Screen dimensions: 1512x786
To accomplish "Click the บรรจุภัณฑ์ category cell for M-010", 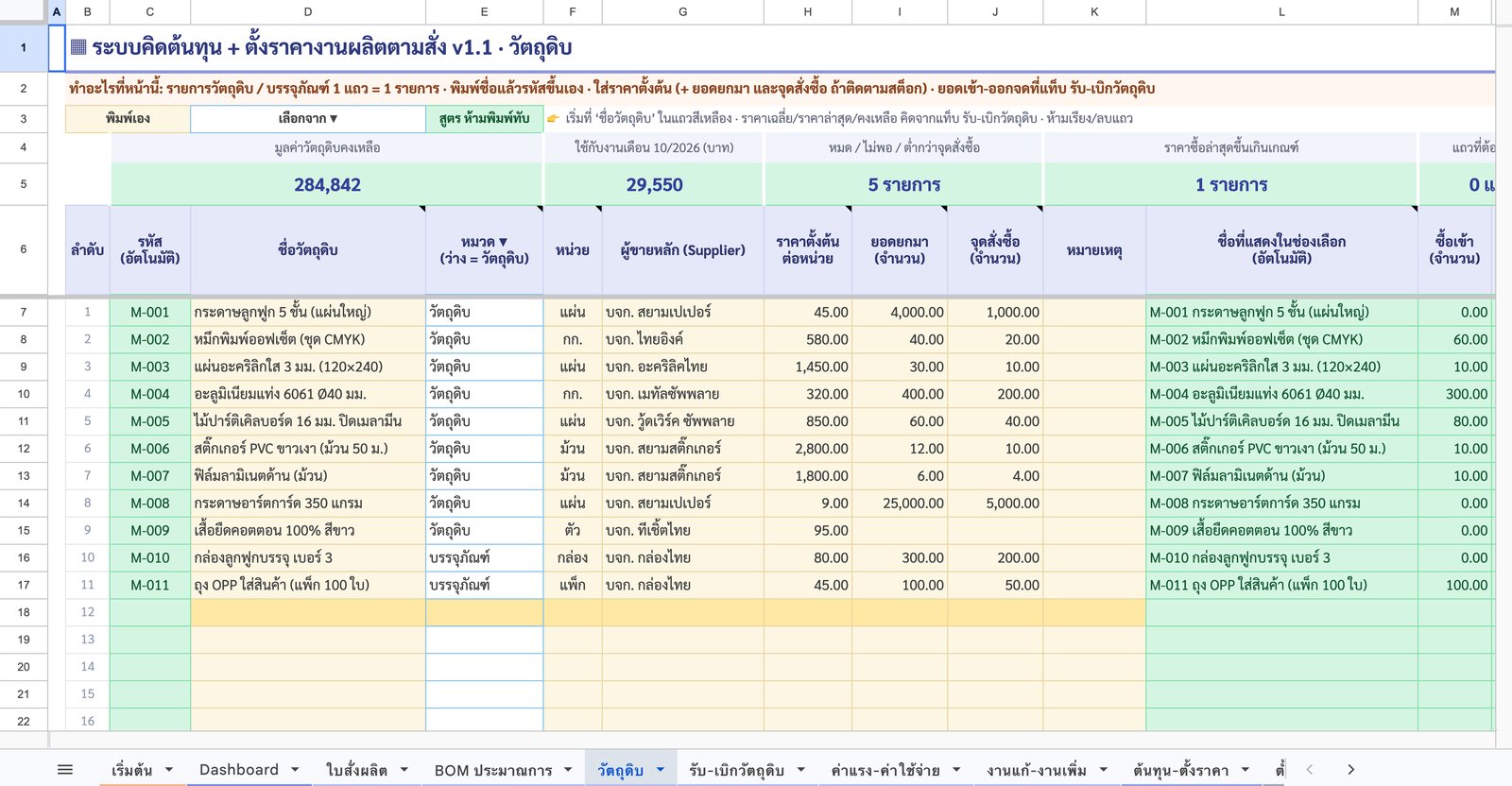I will coord(484,557).
